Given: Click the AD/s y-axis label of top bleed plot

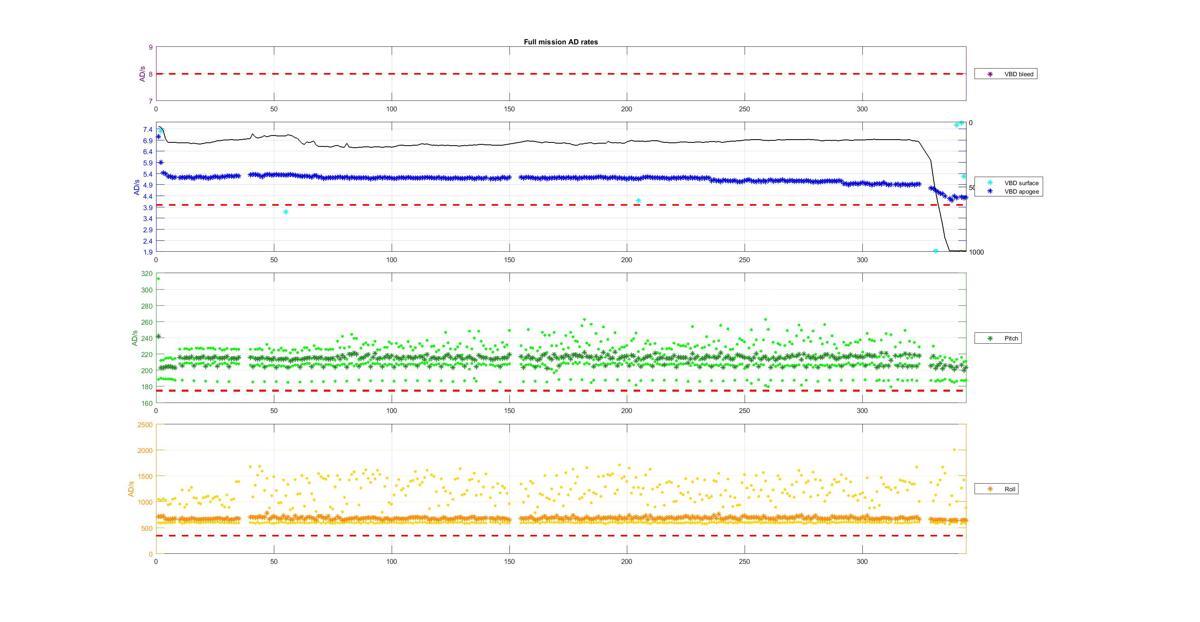Looking at the screenshot, I should [141, 74].
